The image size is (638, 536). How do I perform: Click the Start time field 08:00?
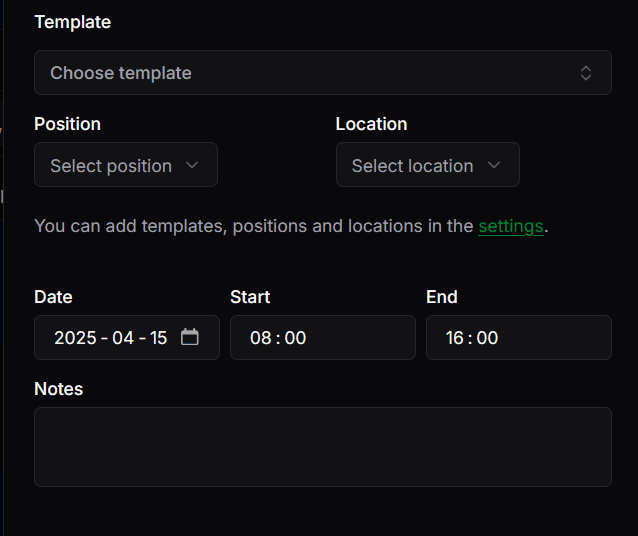[323, 337]
